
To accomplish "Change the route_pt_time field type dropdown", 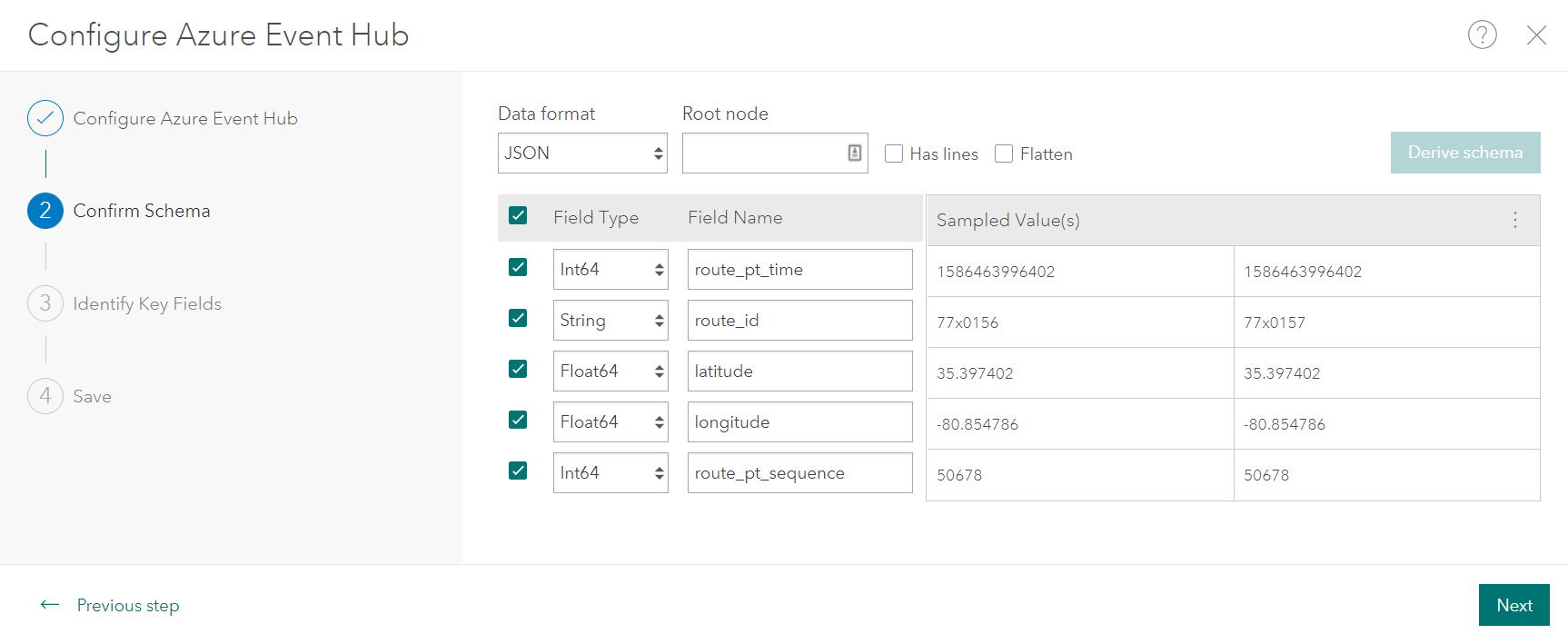I will pos(610,270).
